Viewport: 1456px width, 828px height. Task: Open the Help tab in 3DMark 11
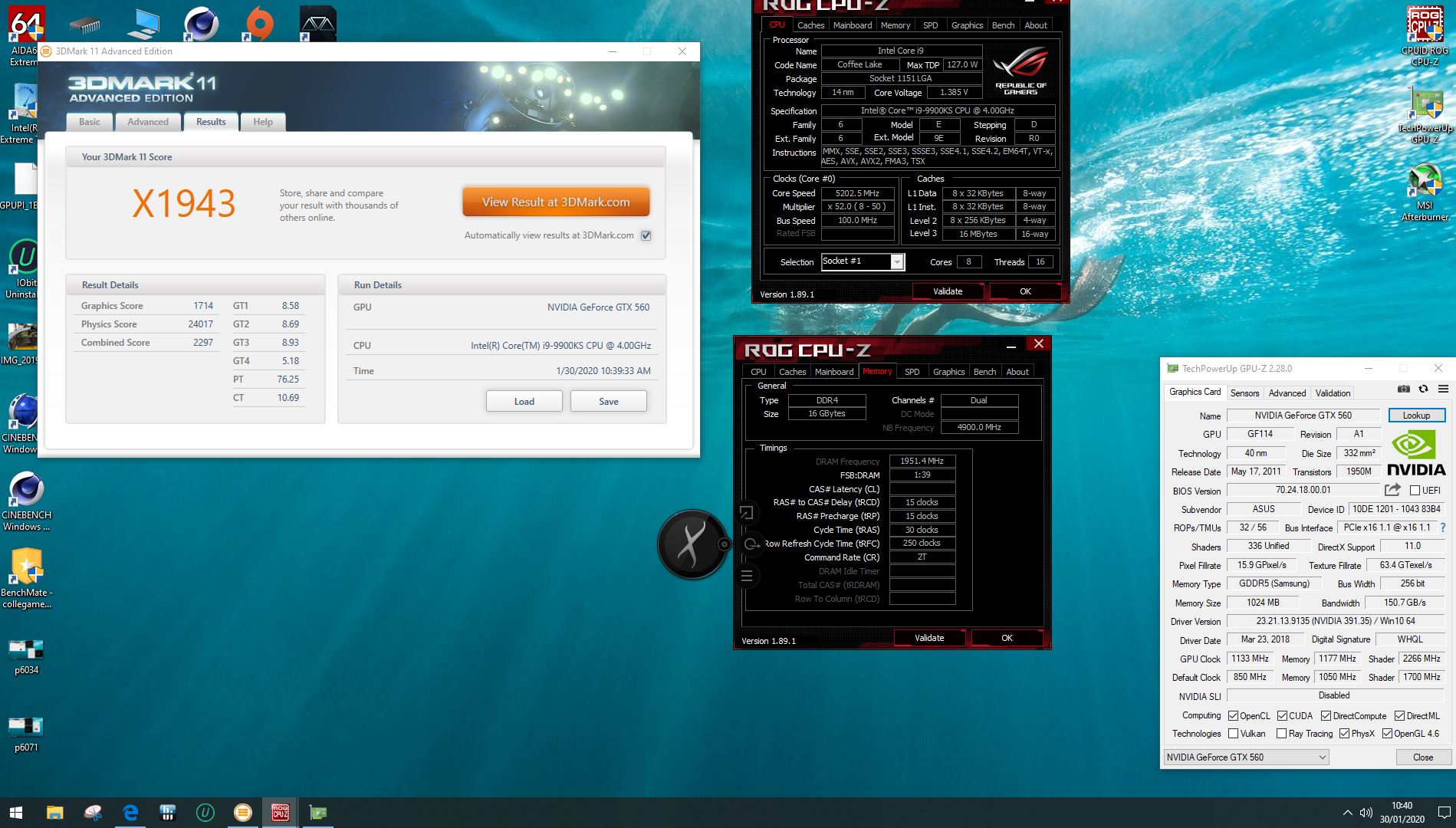pos(263,122)
